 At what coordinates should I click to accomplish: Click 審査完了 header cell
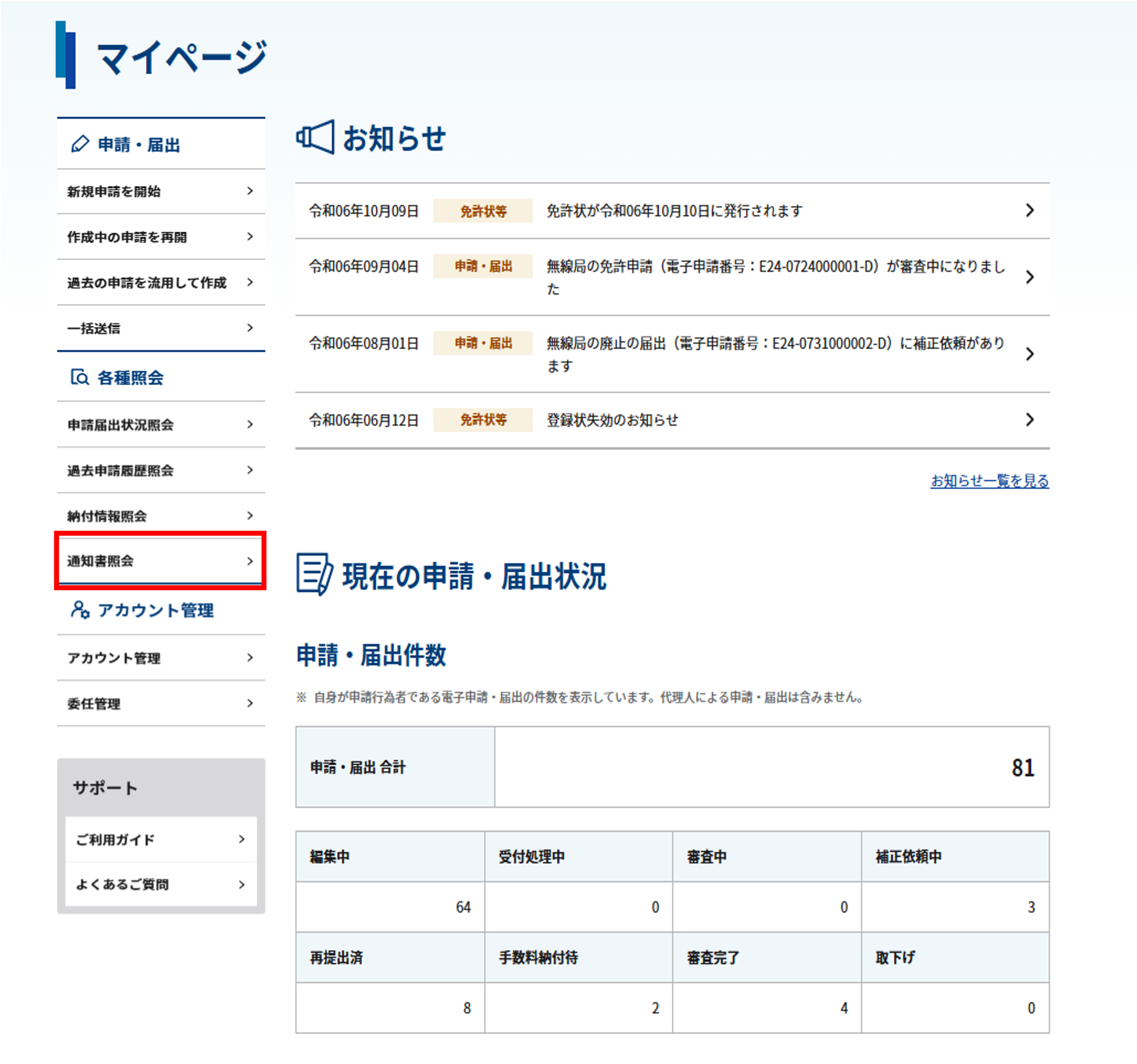(767, 958)
